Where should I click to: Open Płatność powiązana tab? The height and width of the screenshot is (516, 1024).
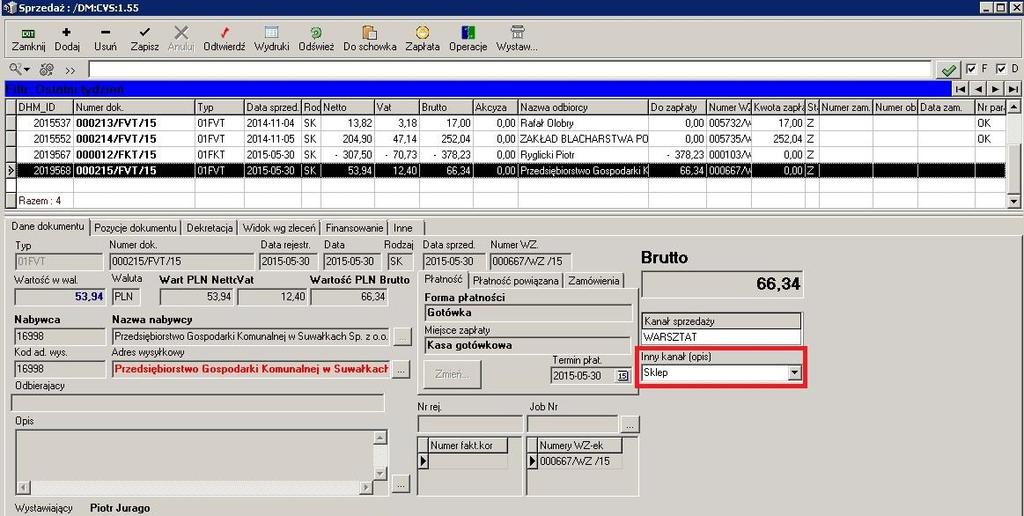(x=516, y=281)
